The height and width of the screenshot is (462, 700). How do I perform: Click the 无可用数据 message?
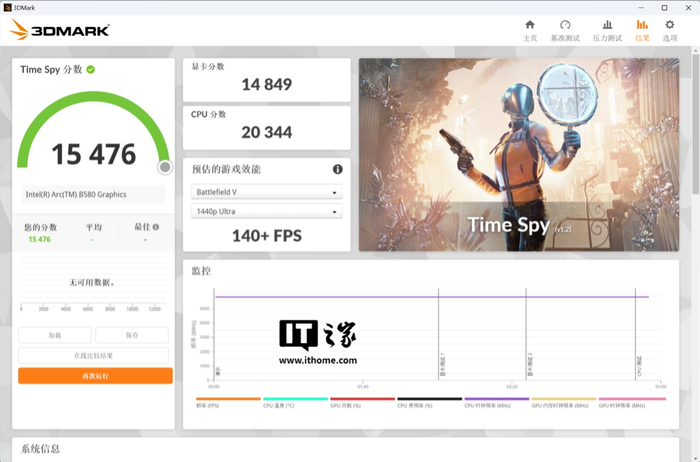tap(92, 283)
